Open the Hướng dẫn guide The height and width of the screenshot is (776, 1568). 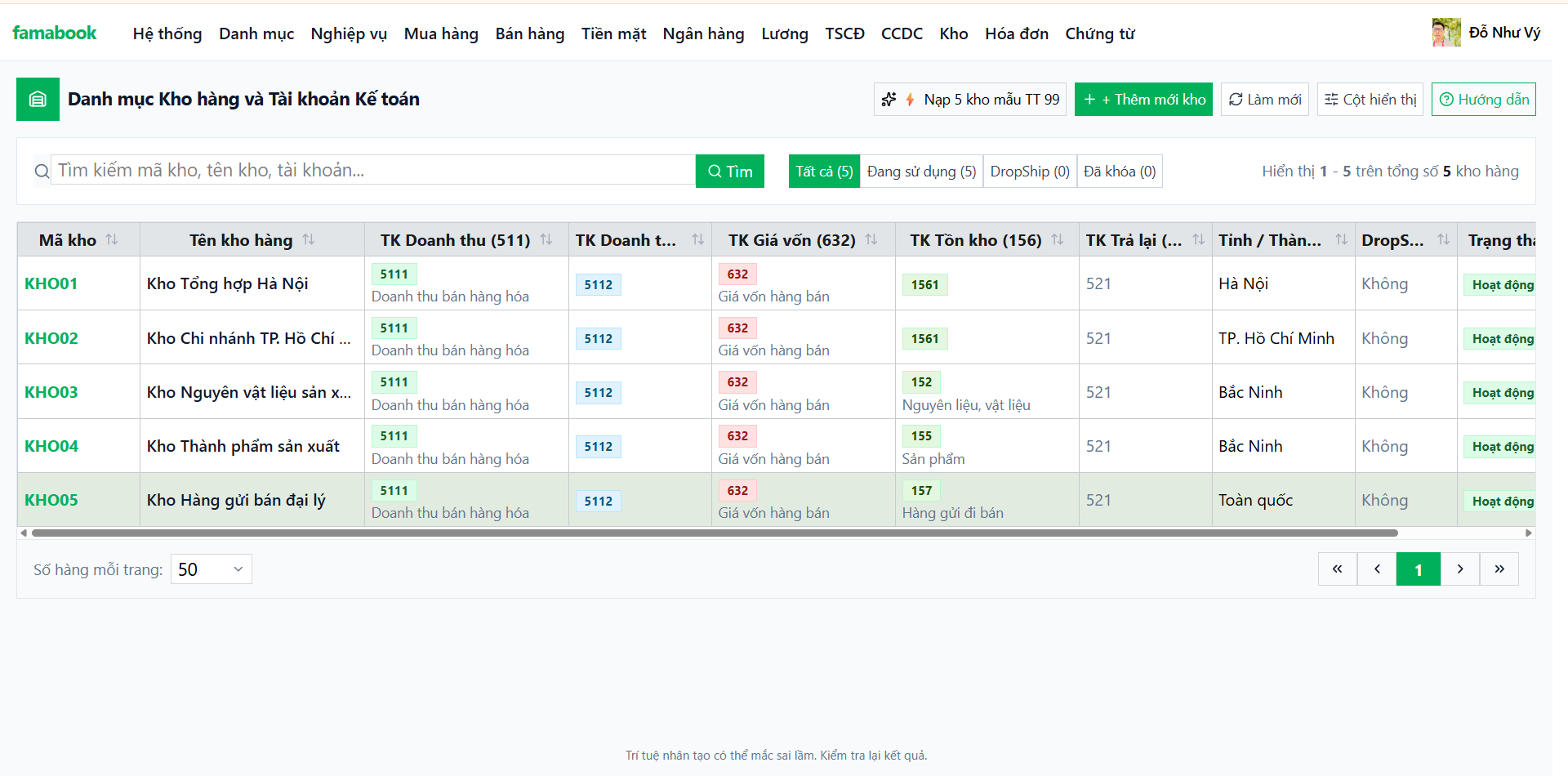[1484, 100]
